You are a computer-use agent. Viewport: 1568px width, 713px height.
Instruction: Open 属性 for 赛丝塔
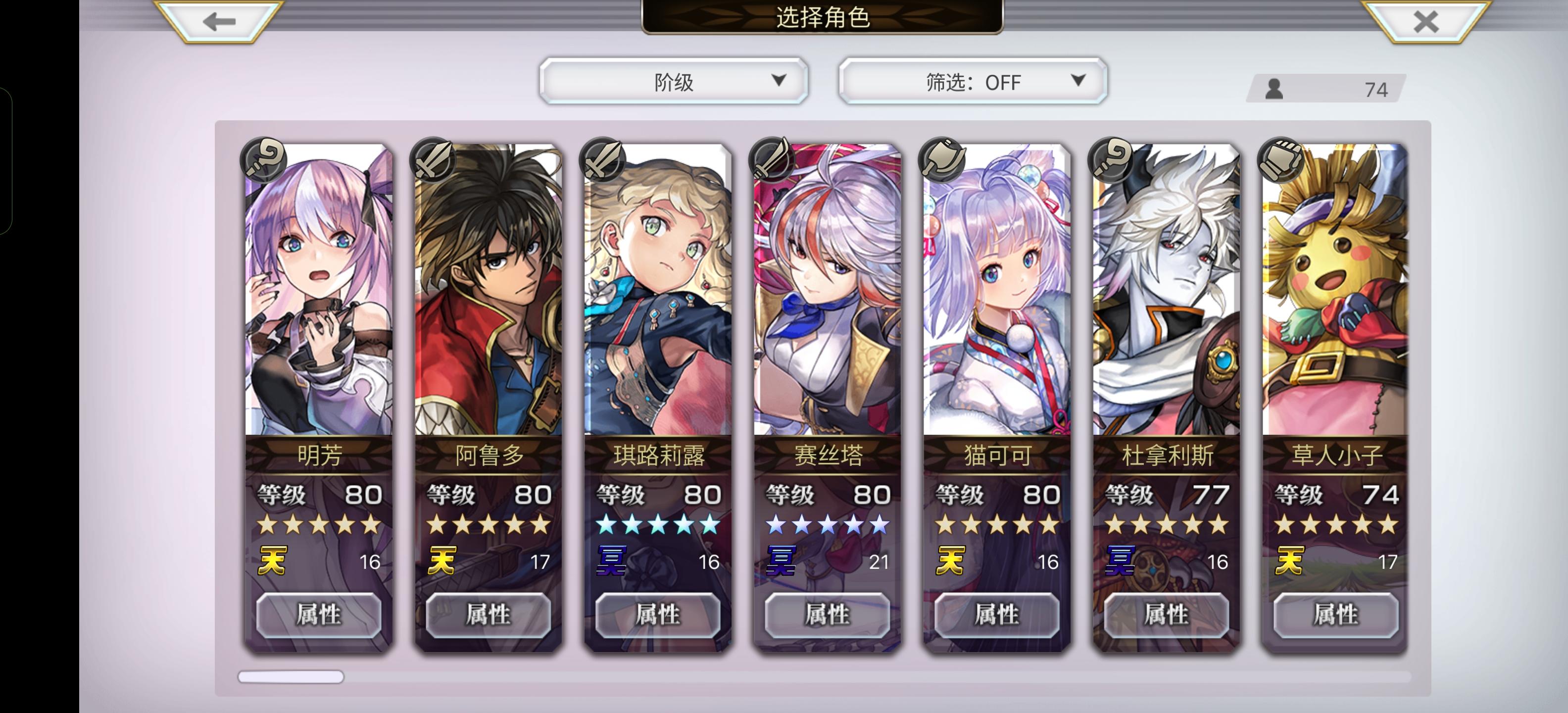pos(827,614)
